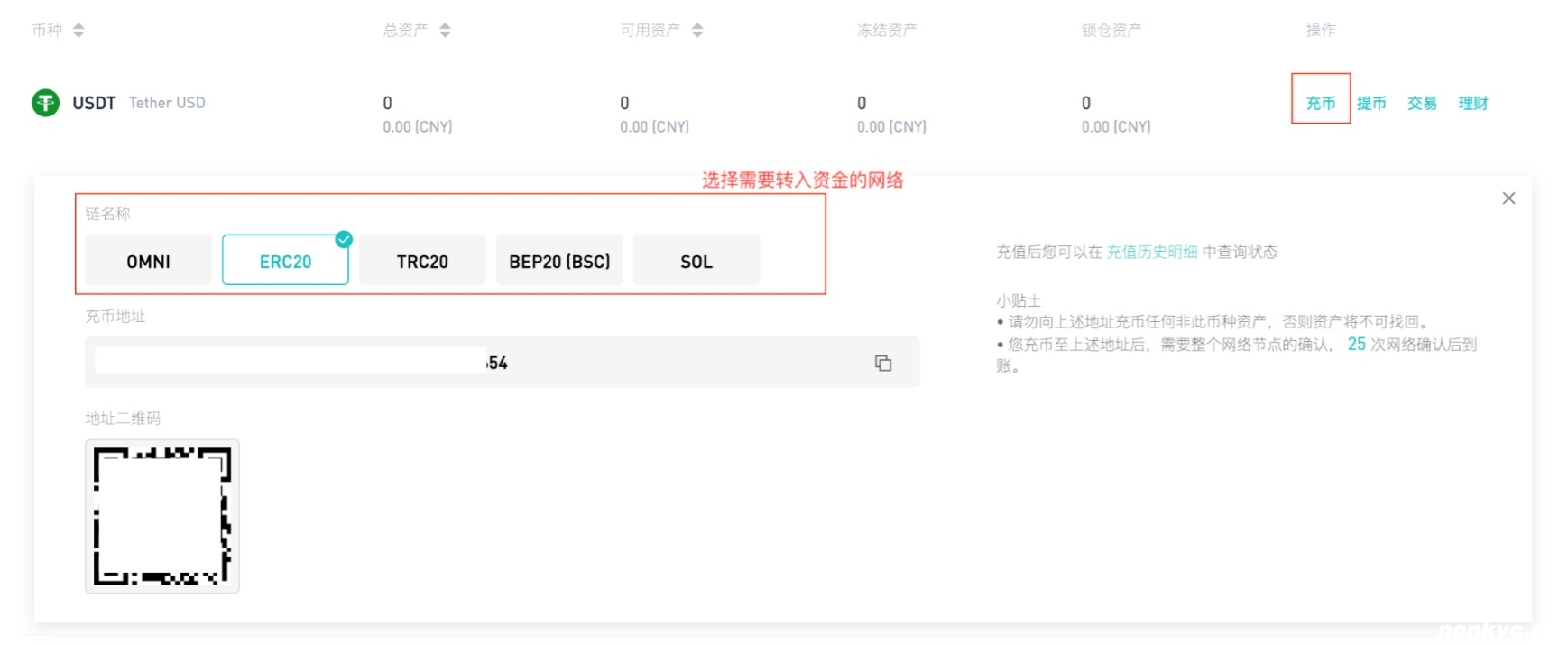Click the green USDT Tether coin icon

pos(45,103)
